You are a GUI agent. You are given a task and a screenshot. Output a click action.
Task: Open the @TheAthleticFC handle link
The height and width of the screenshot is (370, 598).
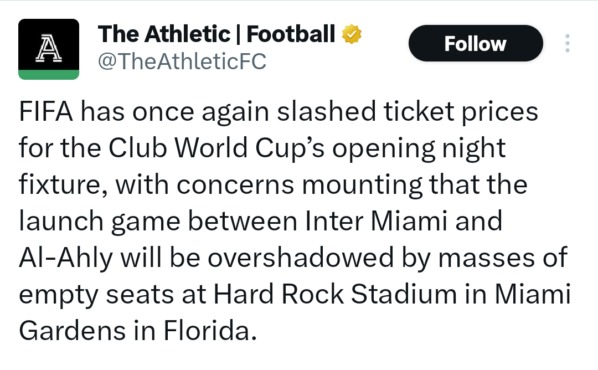click(182, 61)
